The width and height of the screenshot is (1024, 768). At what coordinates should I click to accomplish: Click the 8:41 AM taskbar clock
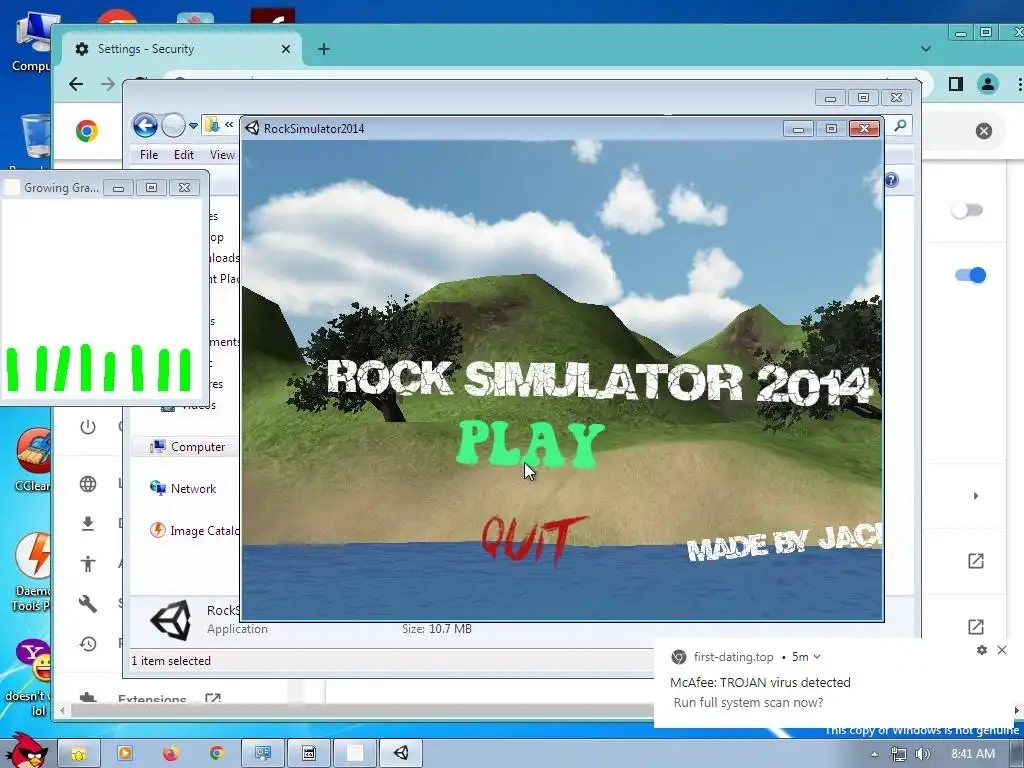point(973,754)
